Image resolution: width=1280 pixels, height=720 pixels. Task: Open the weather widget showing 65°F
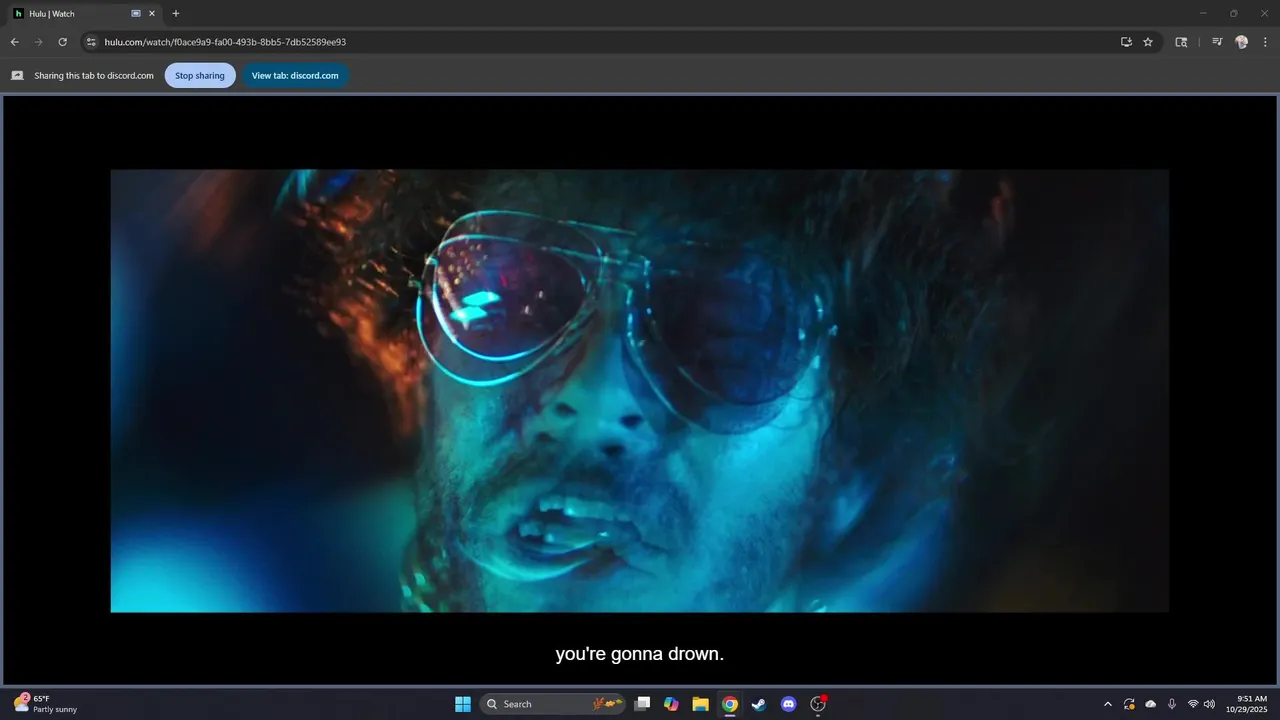[45, 704]
